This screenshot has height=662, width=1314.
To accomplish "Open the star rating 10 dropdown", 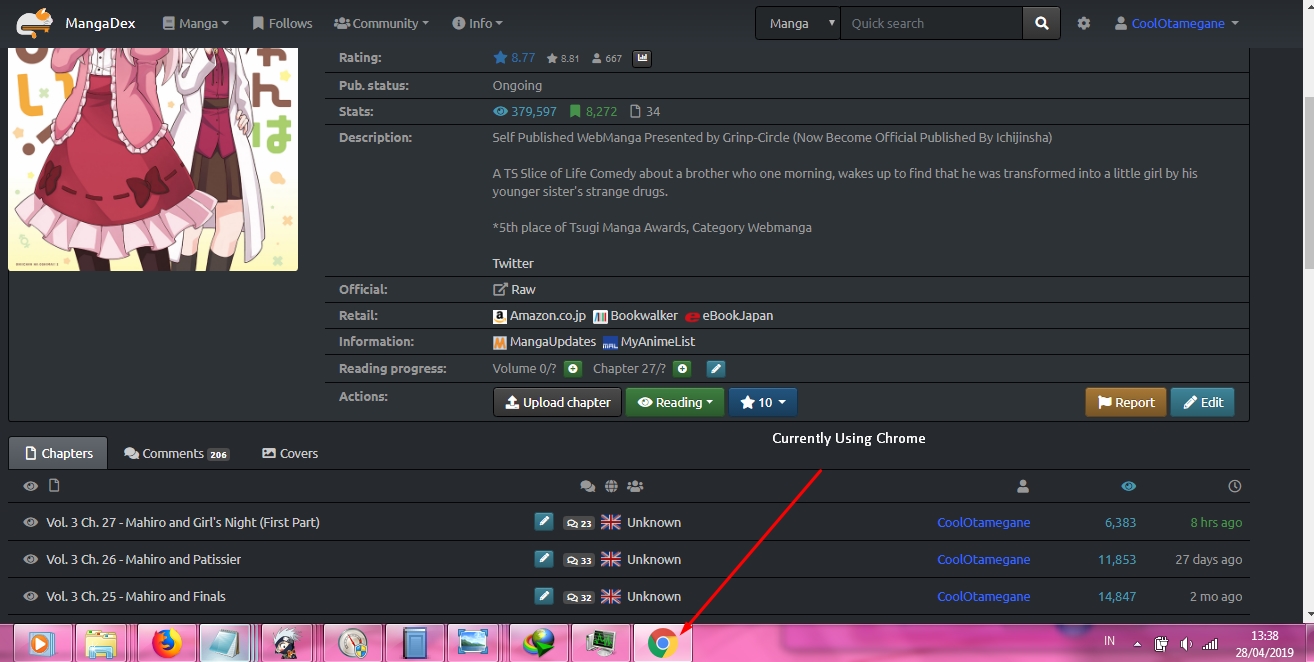I will [x=763, y=402].
